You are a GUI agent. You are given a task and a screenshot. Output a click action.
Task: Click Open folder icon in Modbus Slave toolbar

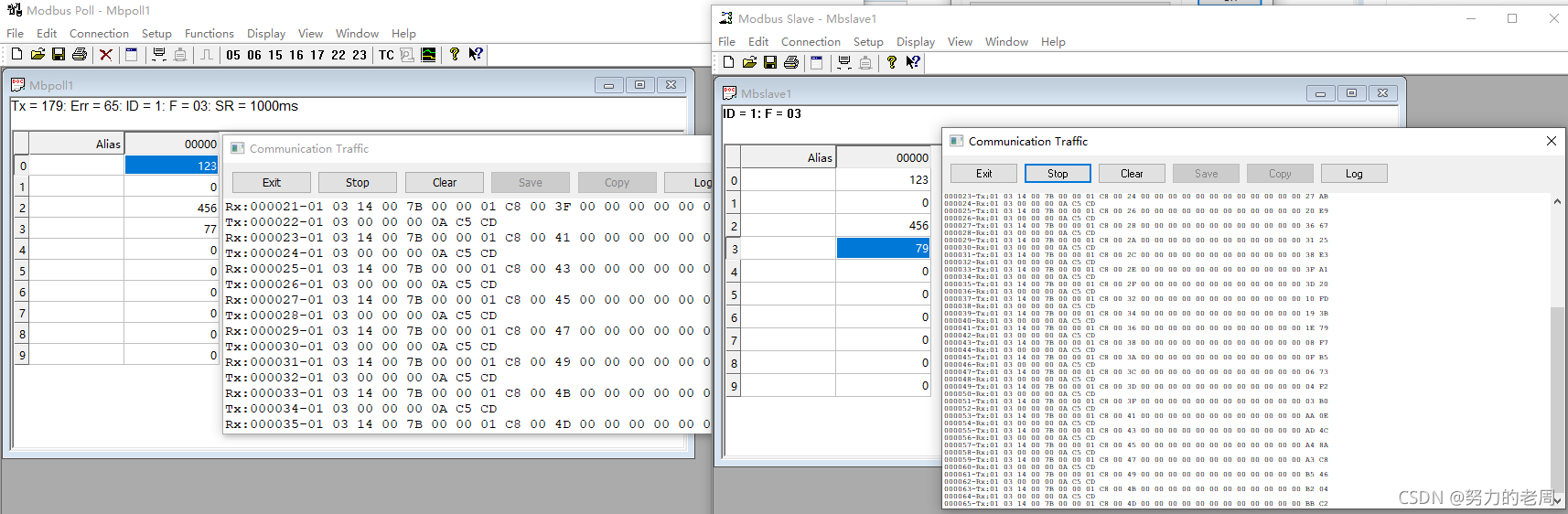coord(749,62)
